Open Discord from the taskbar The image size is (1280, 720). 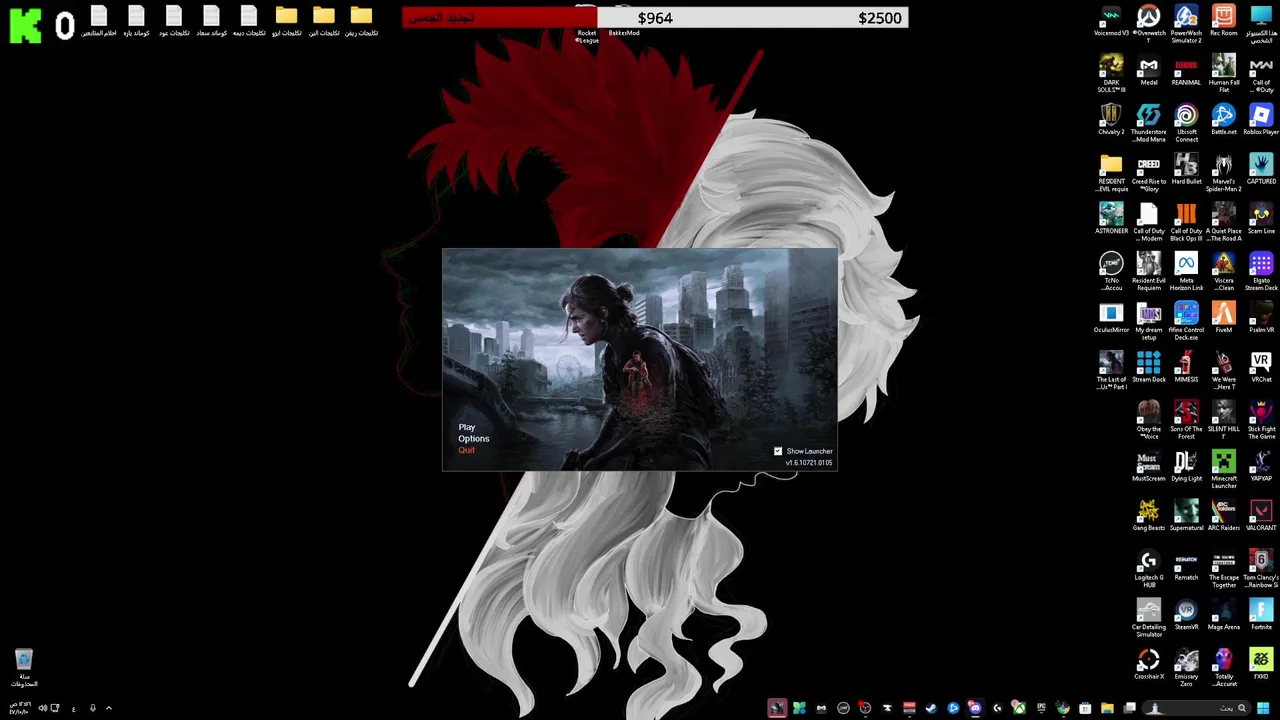(x=975, y=708)
